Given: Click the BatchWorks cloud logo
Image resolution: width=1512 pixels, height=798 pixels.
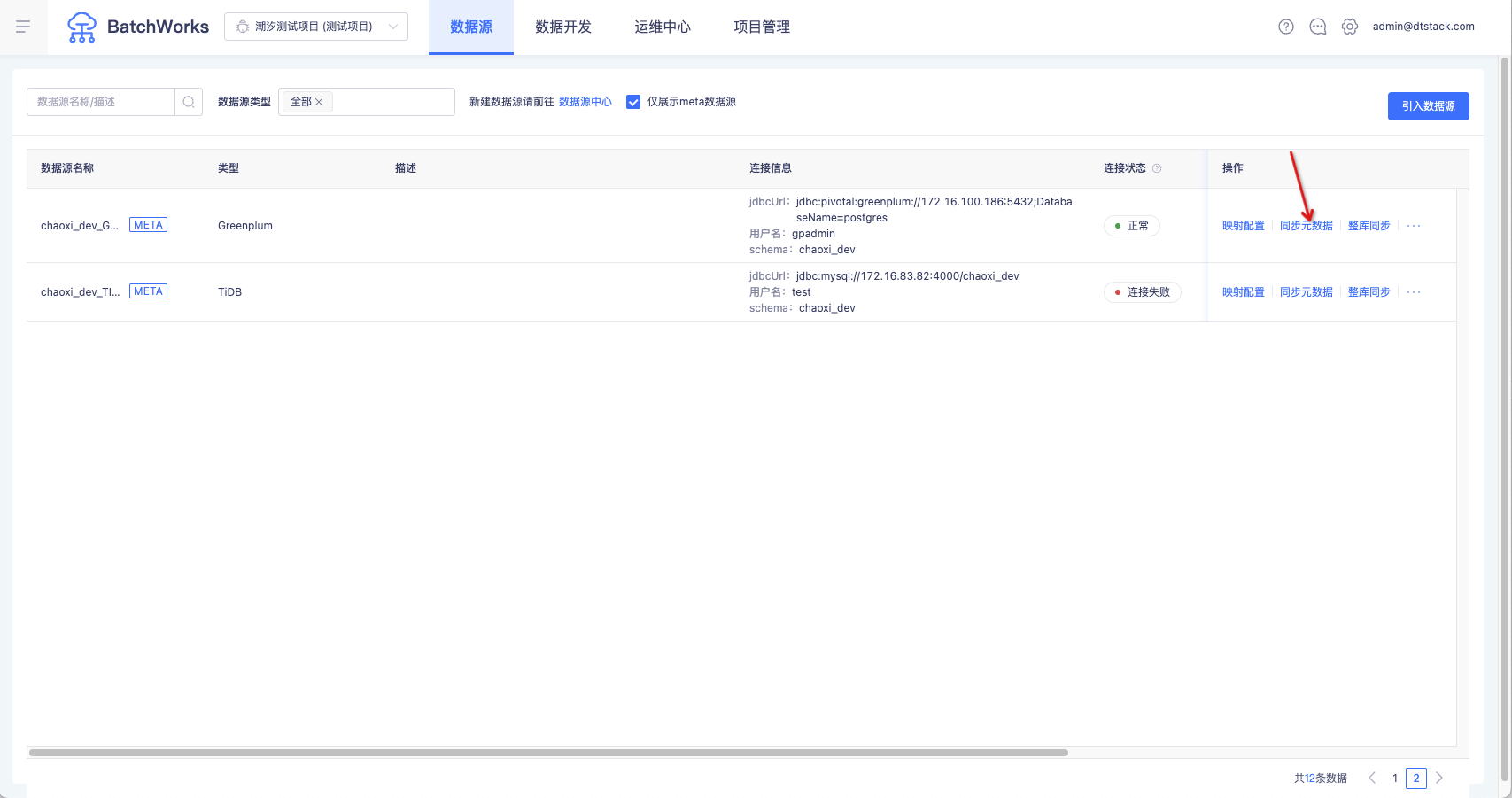Looking at the screenshot, I should click(81, 27).
